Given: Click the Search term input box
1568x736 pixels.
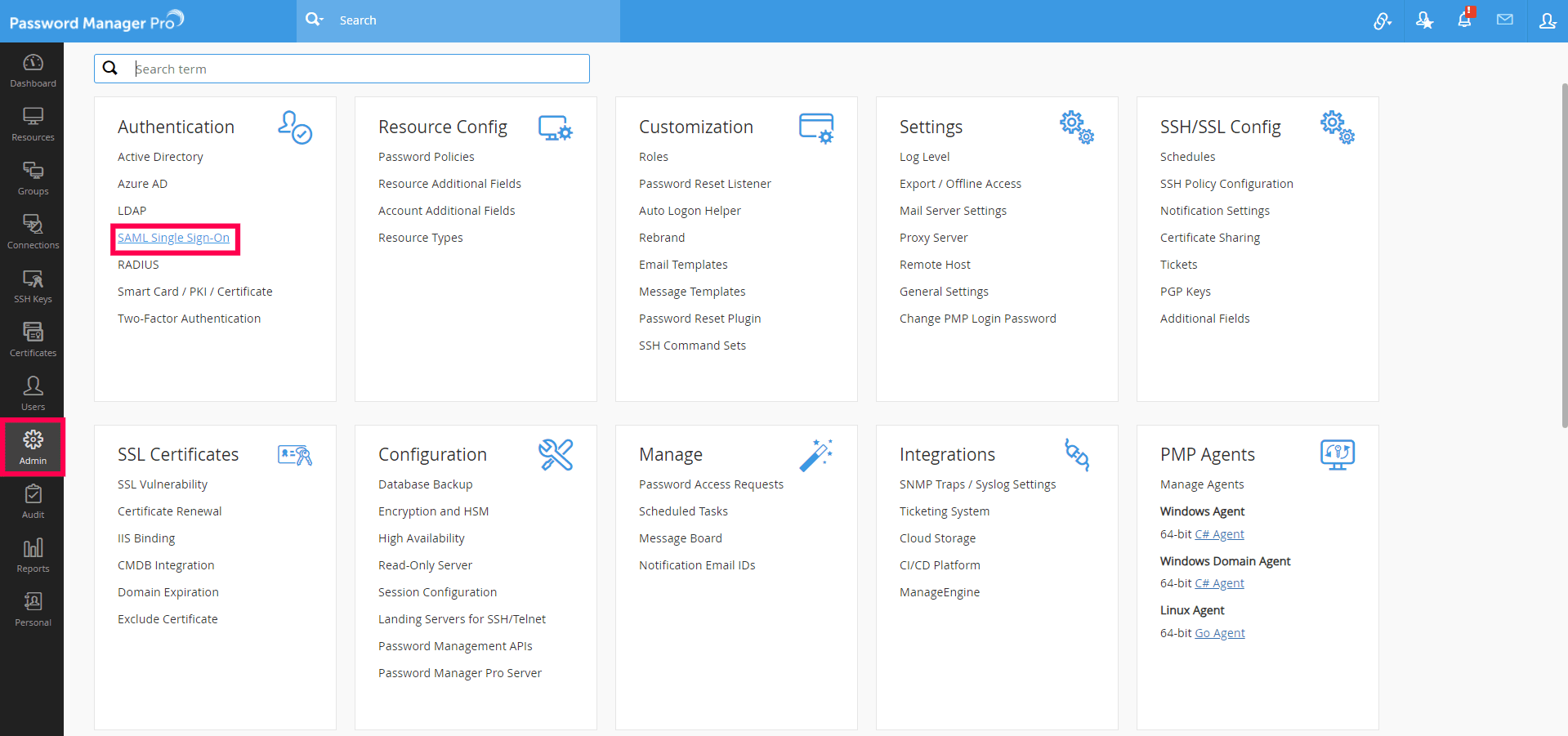Looking at the screenshot, I should (x=342, y=69).
